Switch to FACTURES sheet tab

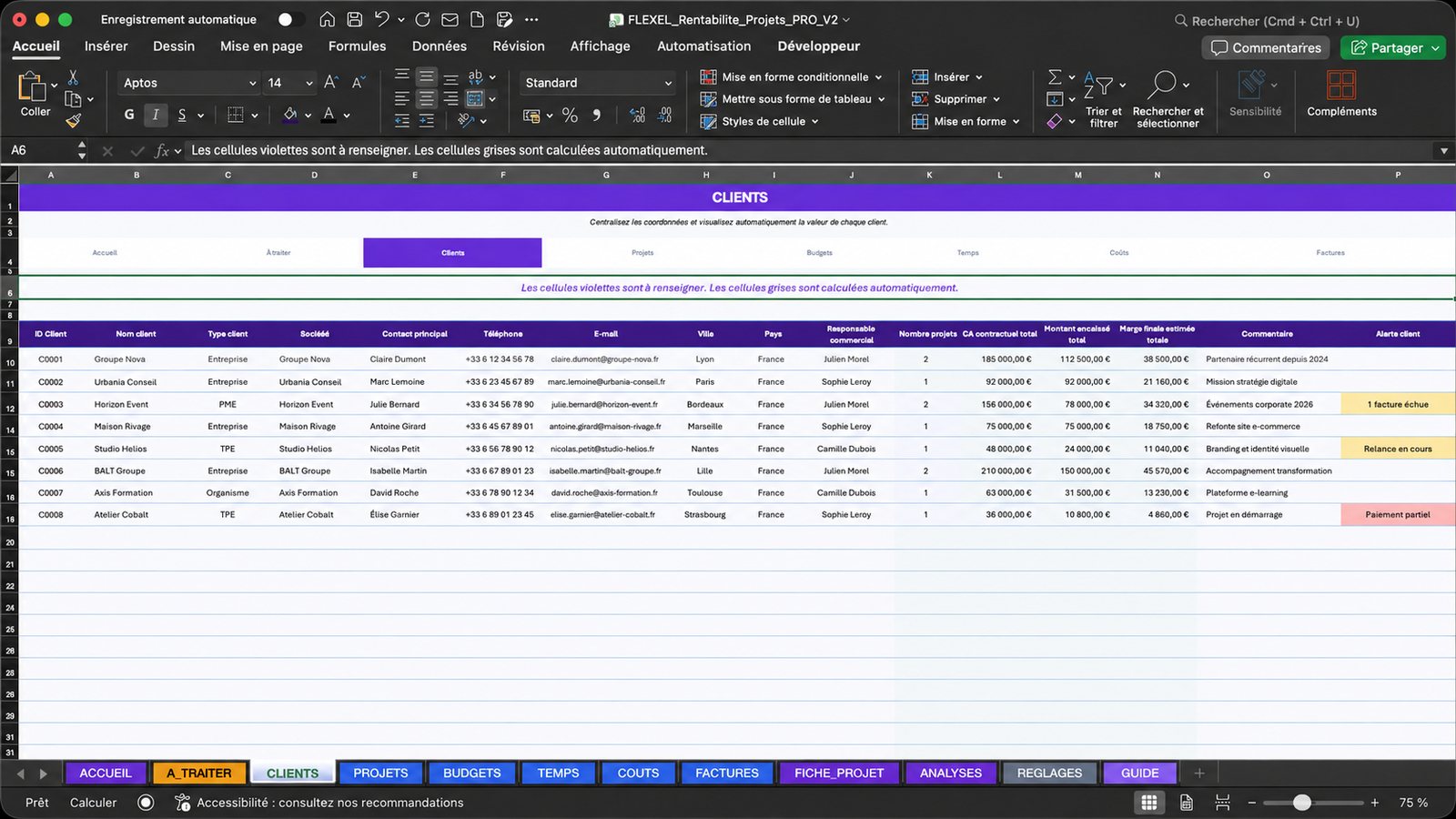[x=726, y=773]
